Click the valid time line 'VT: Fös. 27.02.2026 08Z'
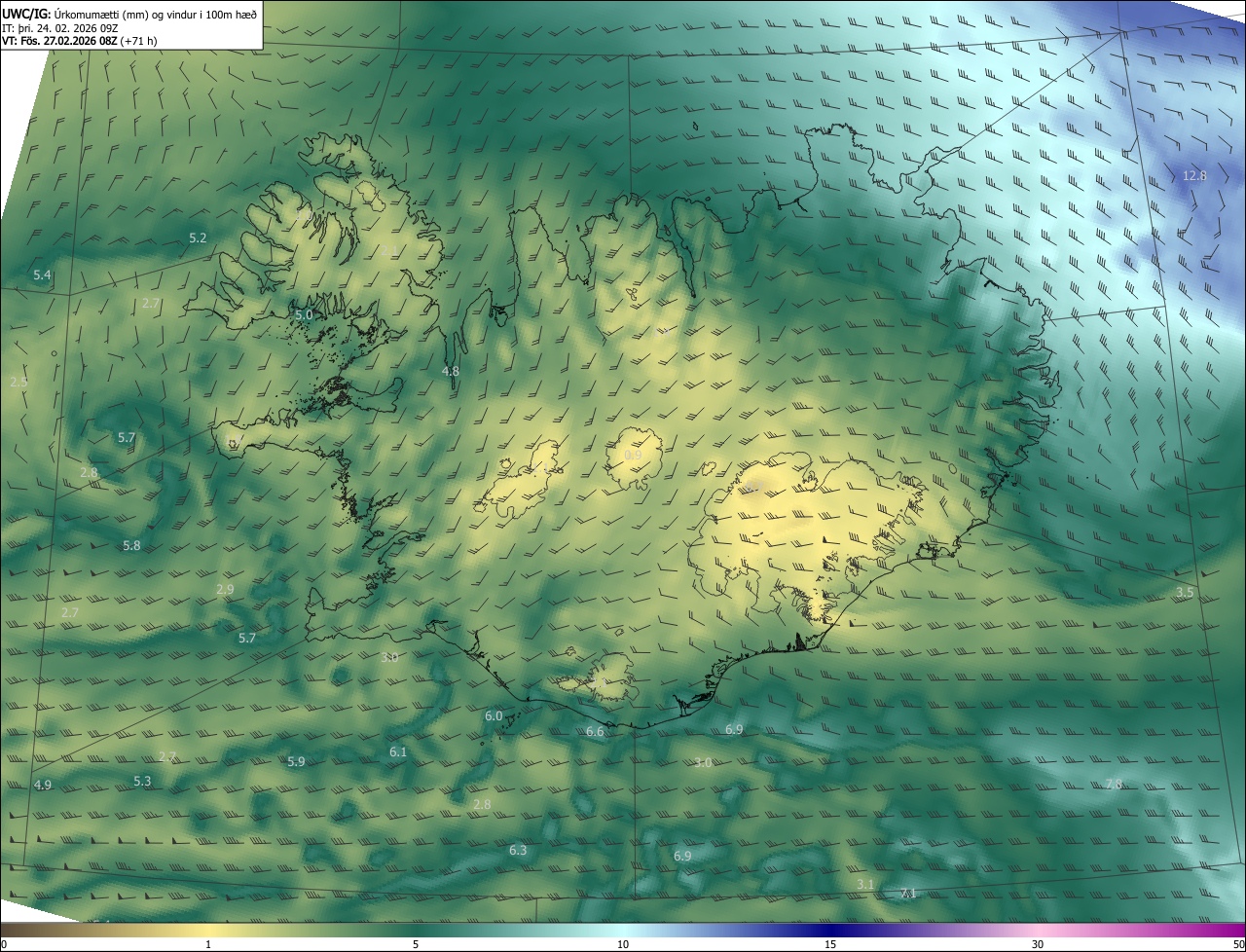The height and width of the screenshot is (952, 1246). coord(59,41)
